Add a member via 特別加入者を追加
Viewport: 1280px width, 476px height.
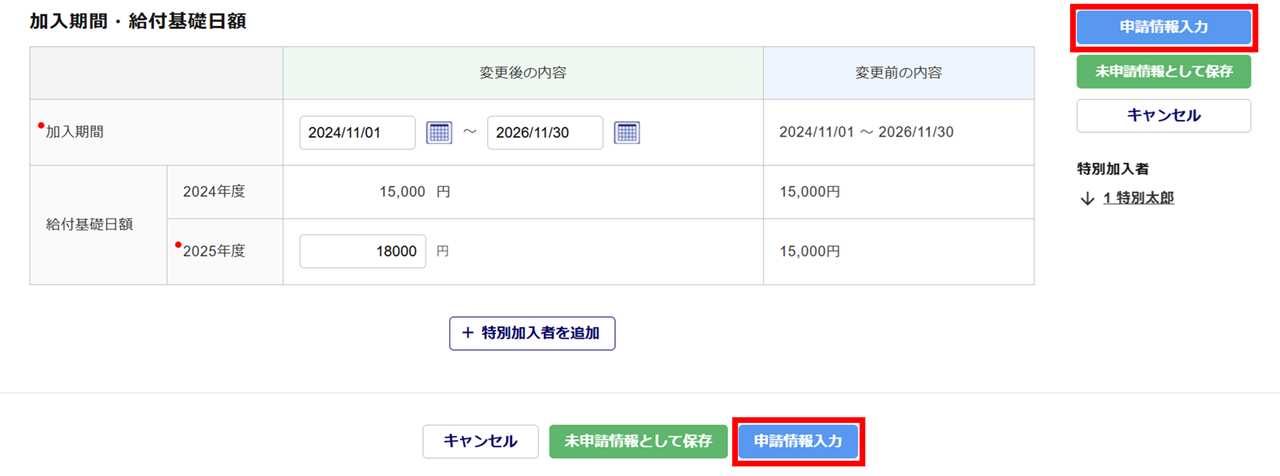point(532,333)
